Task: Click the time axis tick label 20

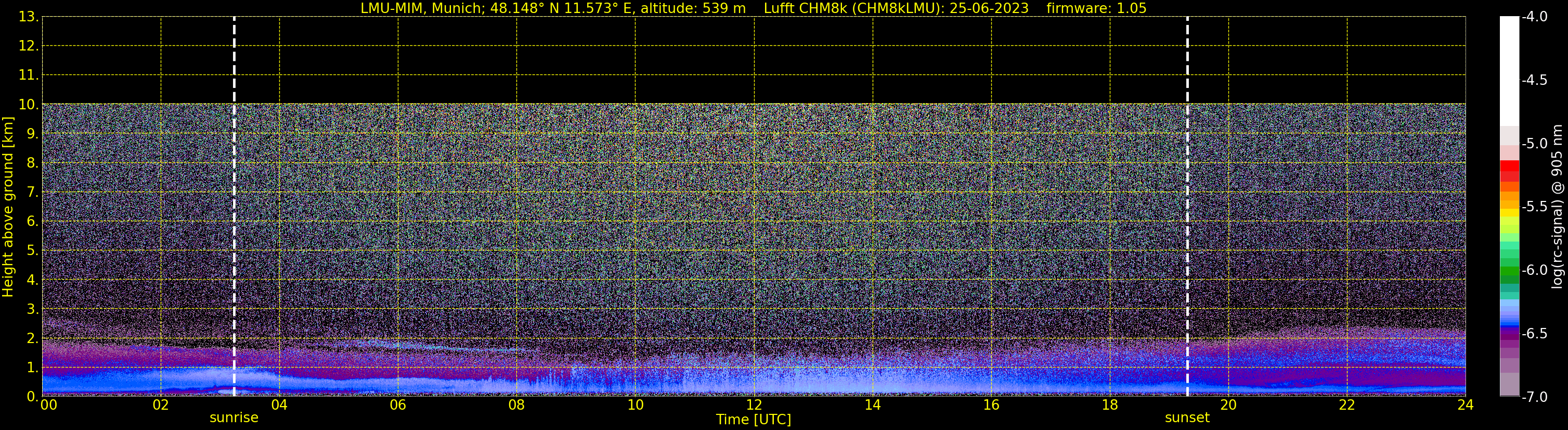Action: [1228, 405]
